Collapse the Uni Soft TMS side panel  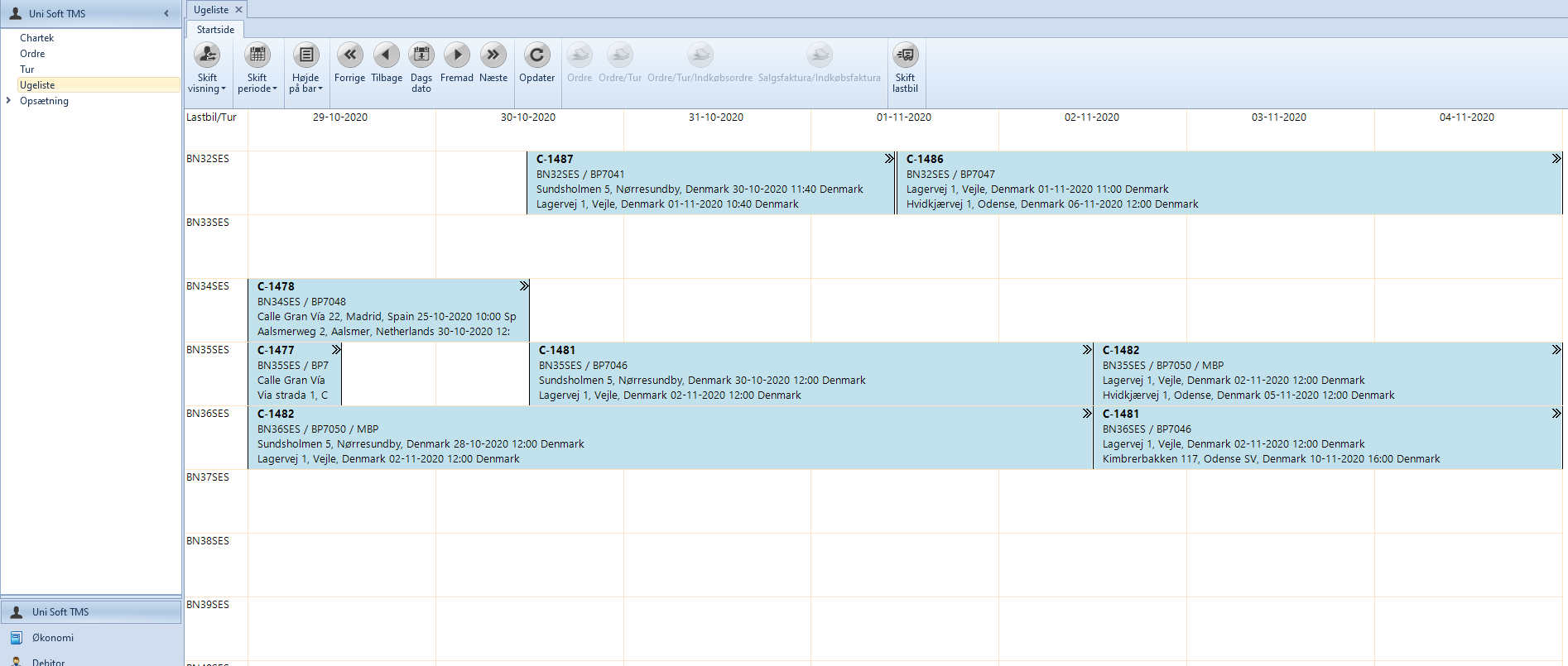point(166,13)
